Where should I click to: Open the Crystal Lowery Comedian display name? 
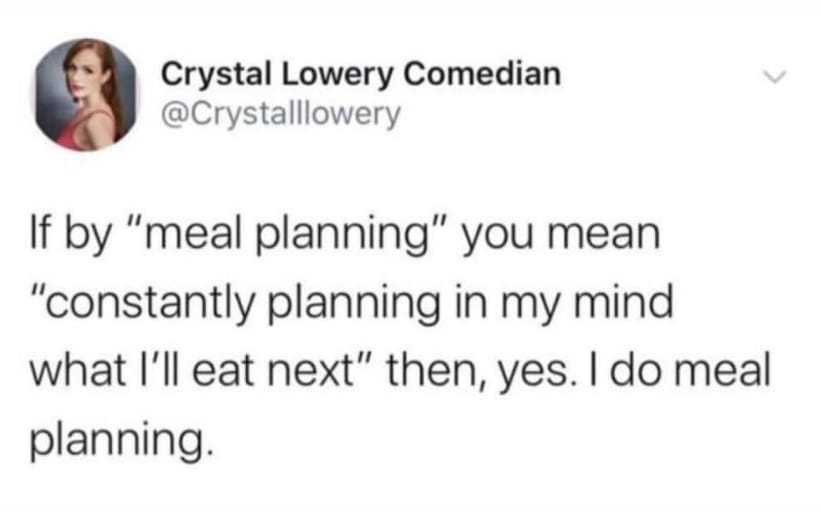click(x=361, y=75)
